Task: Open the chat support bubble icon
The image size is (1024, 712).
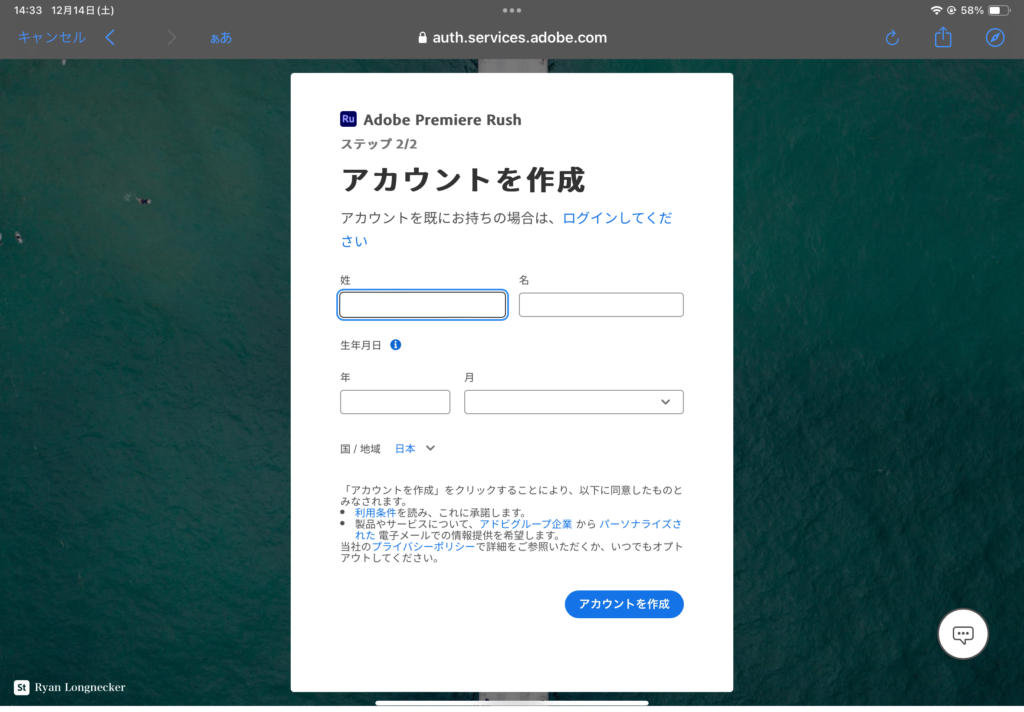Action: [963, 634]
